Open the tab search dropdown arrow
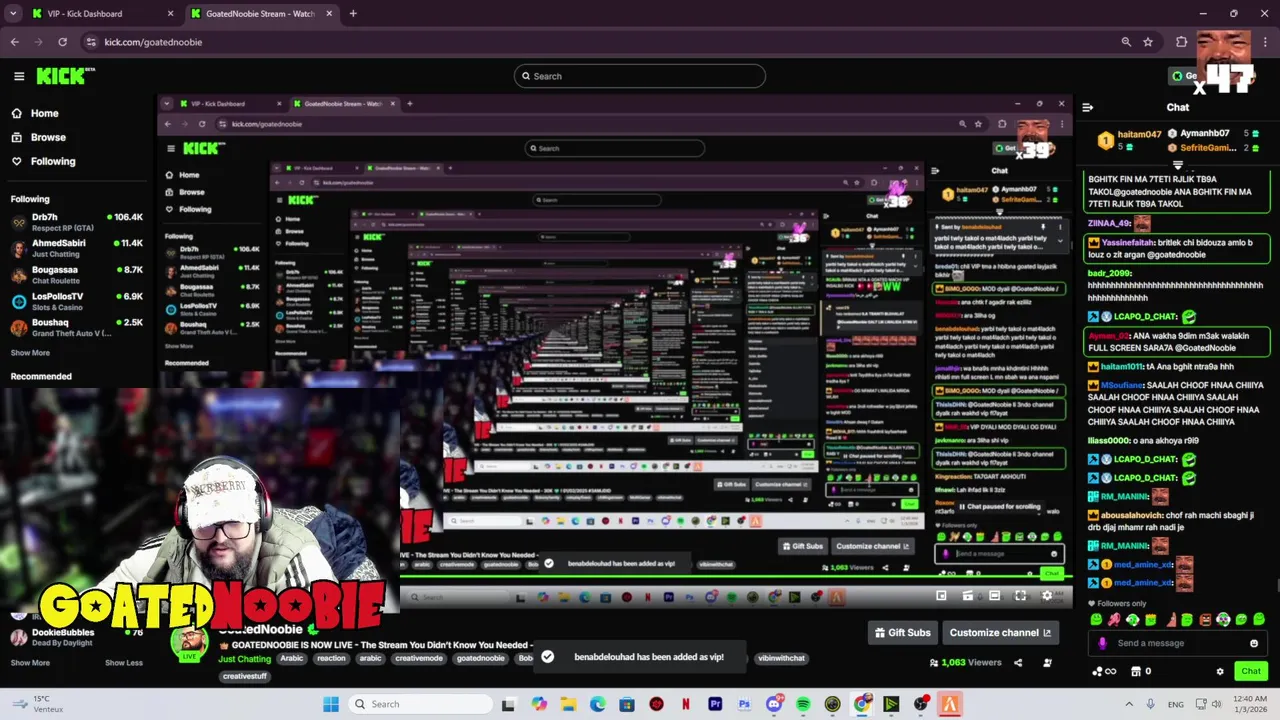 click(13, 14)
